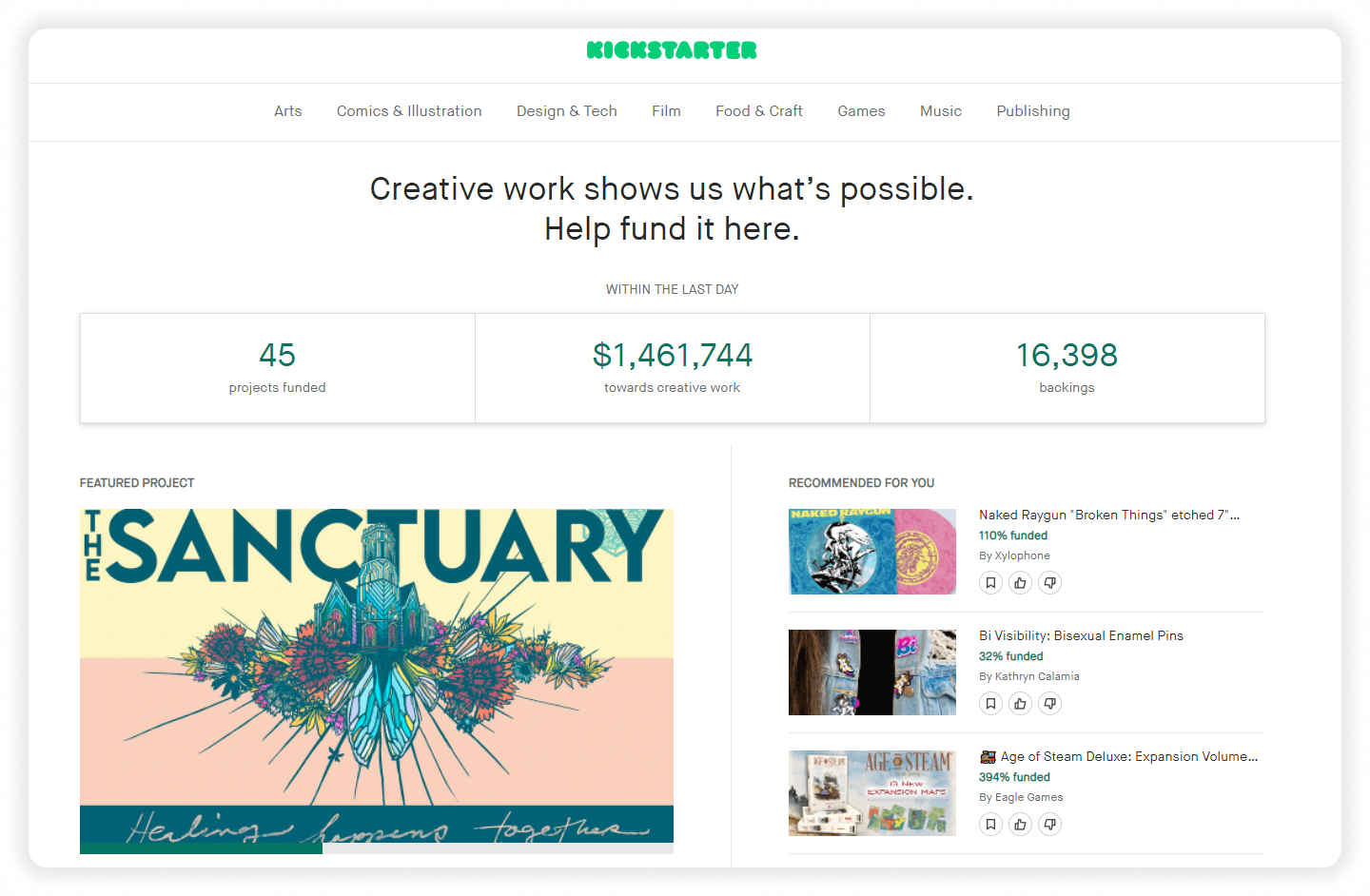Image resolution: width=1370 pixels, height=896 pixels.
Task: Thumbs up the Naked Raygun project
Action: click(1020, 582)
